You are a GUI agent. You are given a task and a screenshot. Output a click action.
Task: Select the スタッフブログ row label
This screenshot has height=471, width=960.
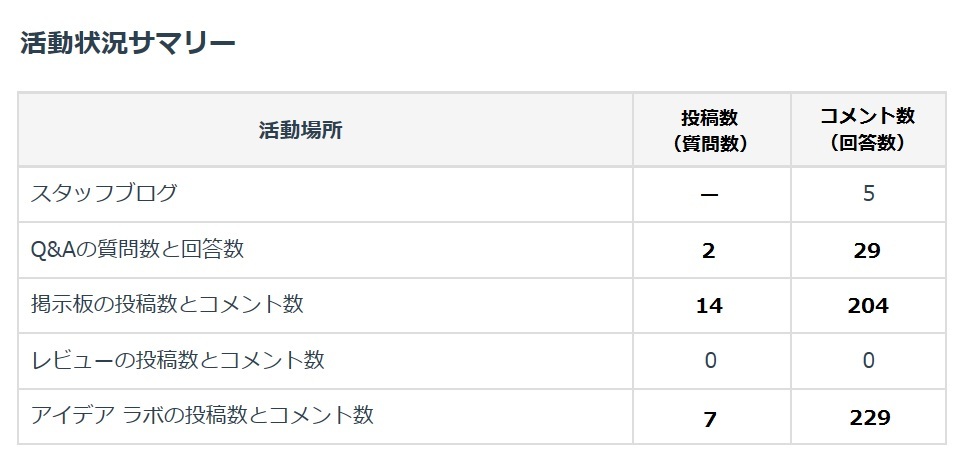click(104, 194)
